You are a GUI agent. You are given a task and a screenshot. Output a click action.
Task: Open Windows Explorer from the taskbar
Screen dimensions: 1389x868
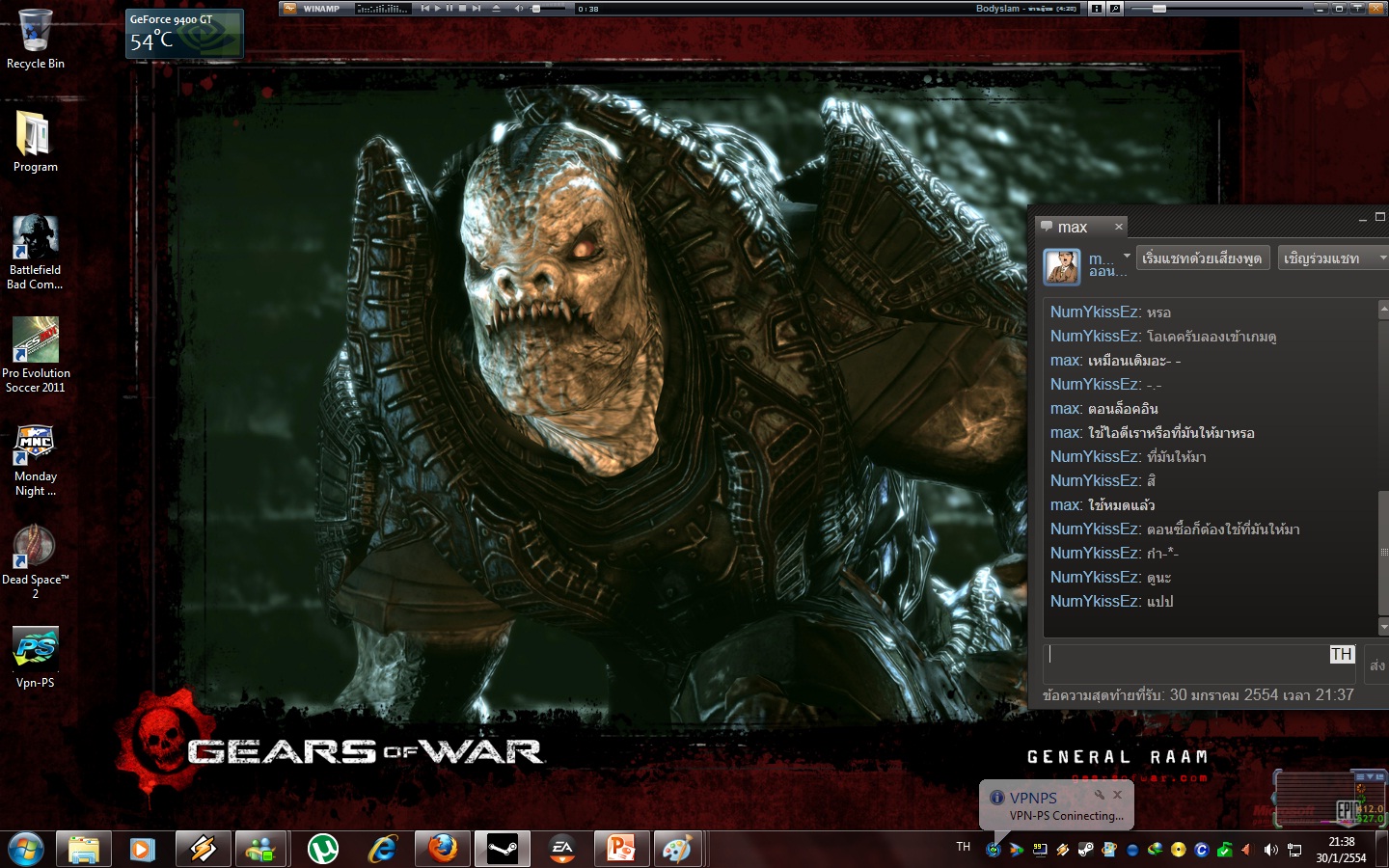coord(84,850)
